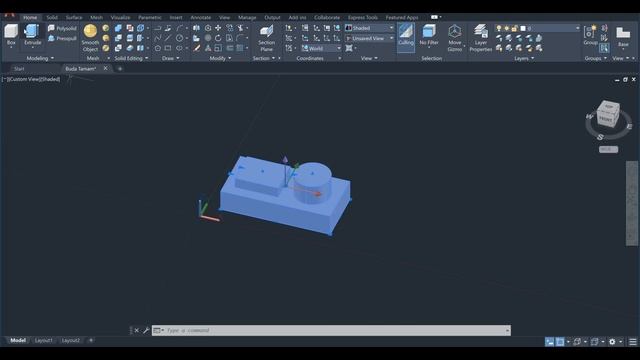Toggle the layer on/off lightbulb
Screen dimensions: 640x360
click(x=499, y=28)
